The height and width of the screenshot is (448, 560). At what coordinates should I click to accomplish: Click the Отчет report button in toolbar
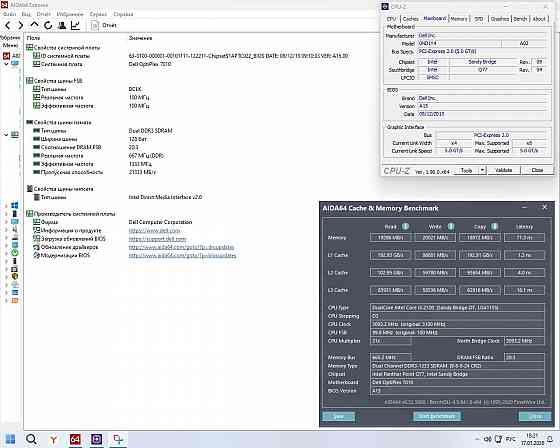point(104,25)
